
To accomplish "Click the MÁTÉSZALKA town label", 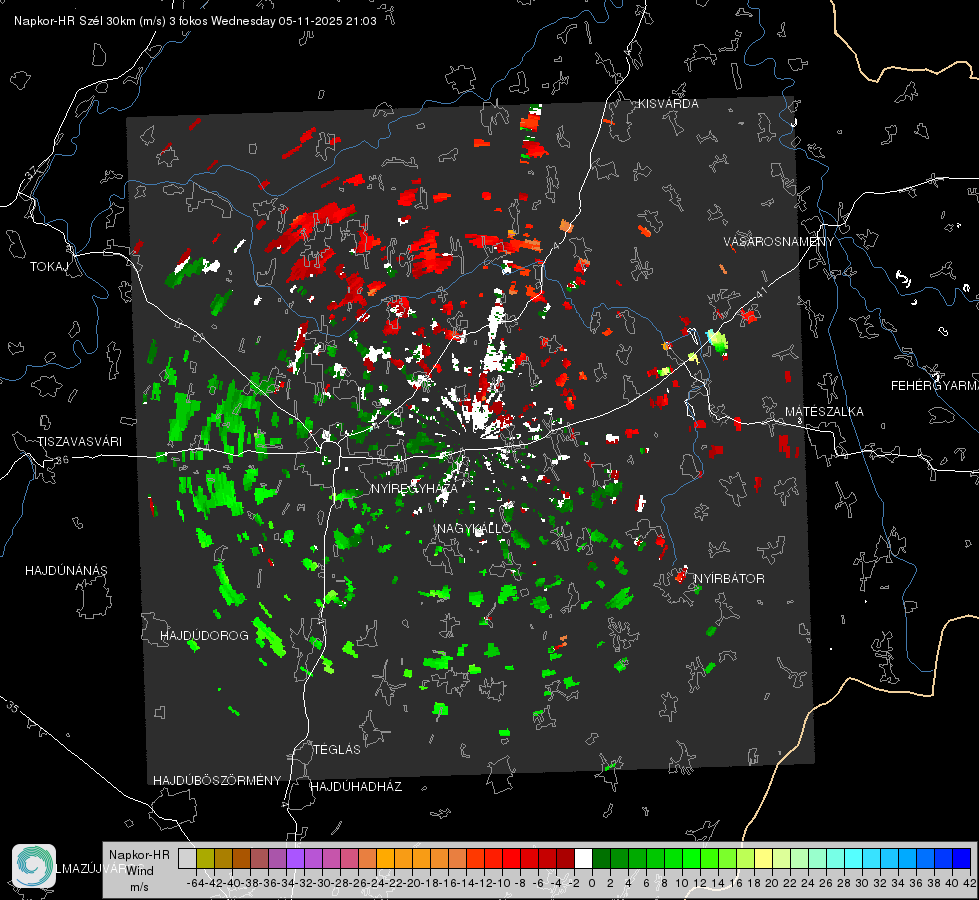I will pos(824,412).
